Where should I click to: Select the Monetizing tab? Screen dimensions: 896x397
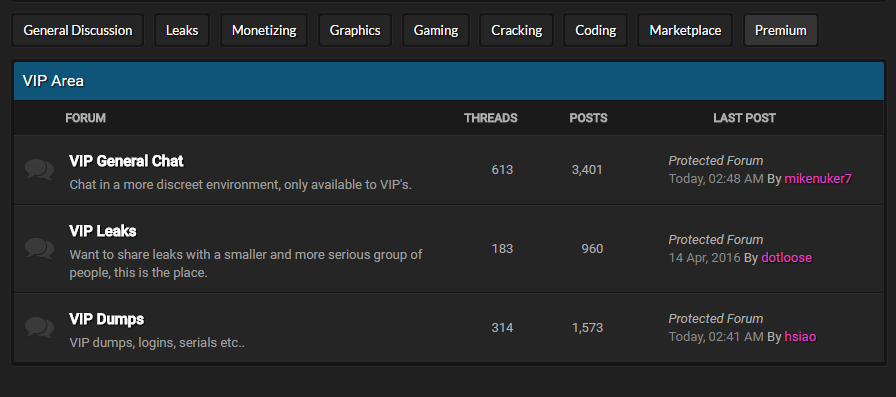264,30
